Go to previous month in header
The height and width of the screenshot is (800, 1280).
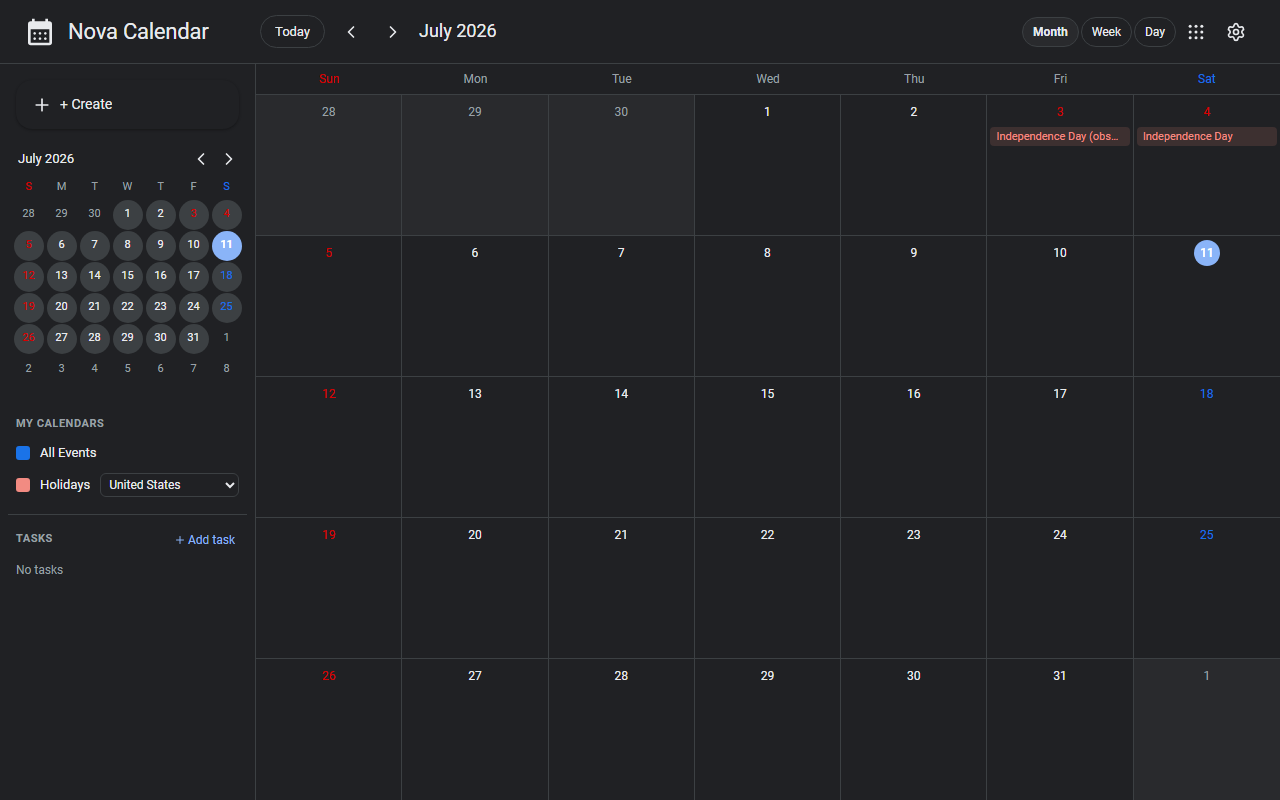(351, 32)
